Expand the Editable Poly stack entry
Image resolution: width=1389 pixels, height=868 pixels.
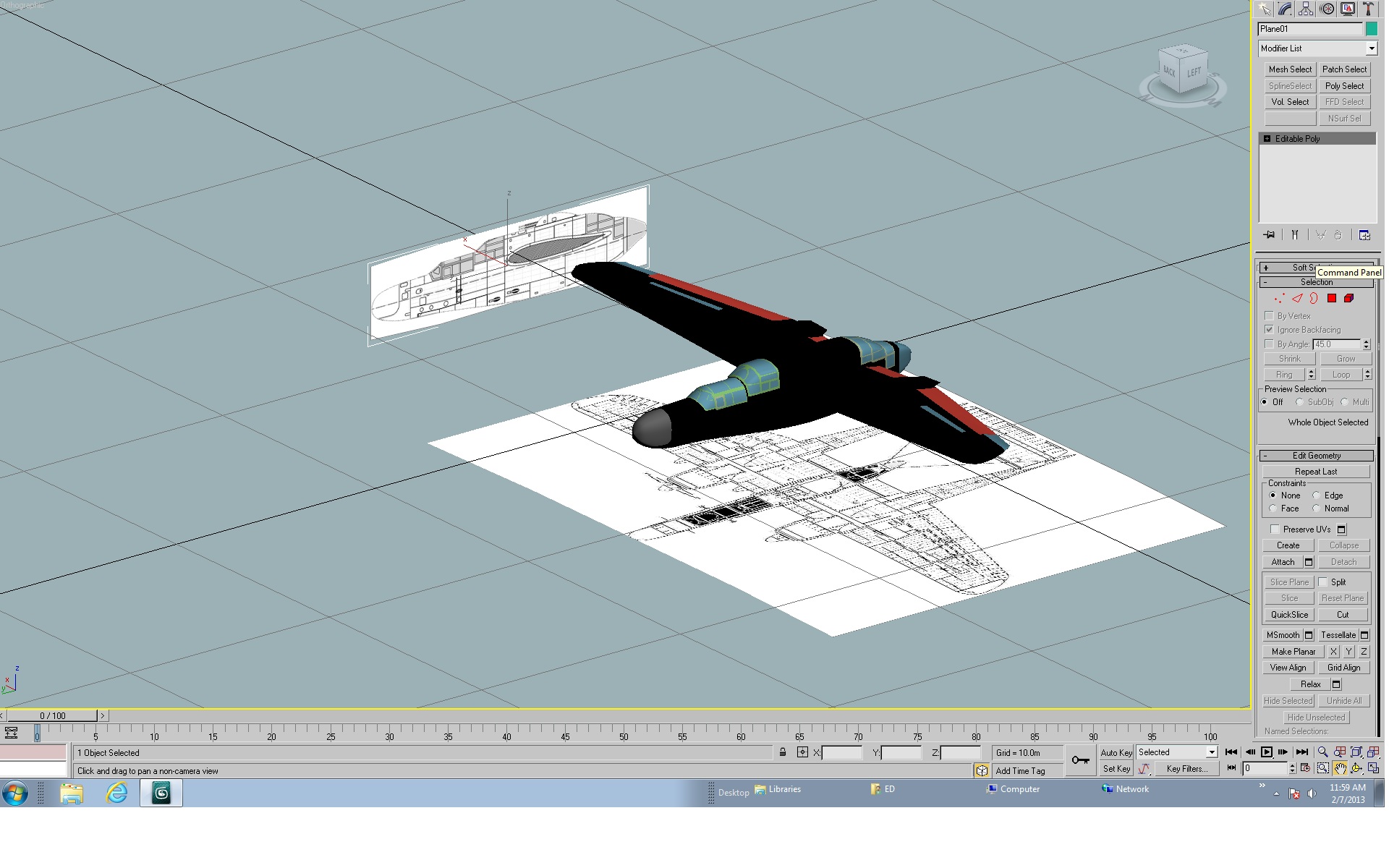1267,138
